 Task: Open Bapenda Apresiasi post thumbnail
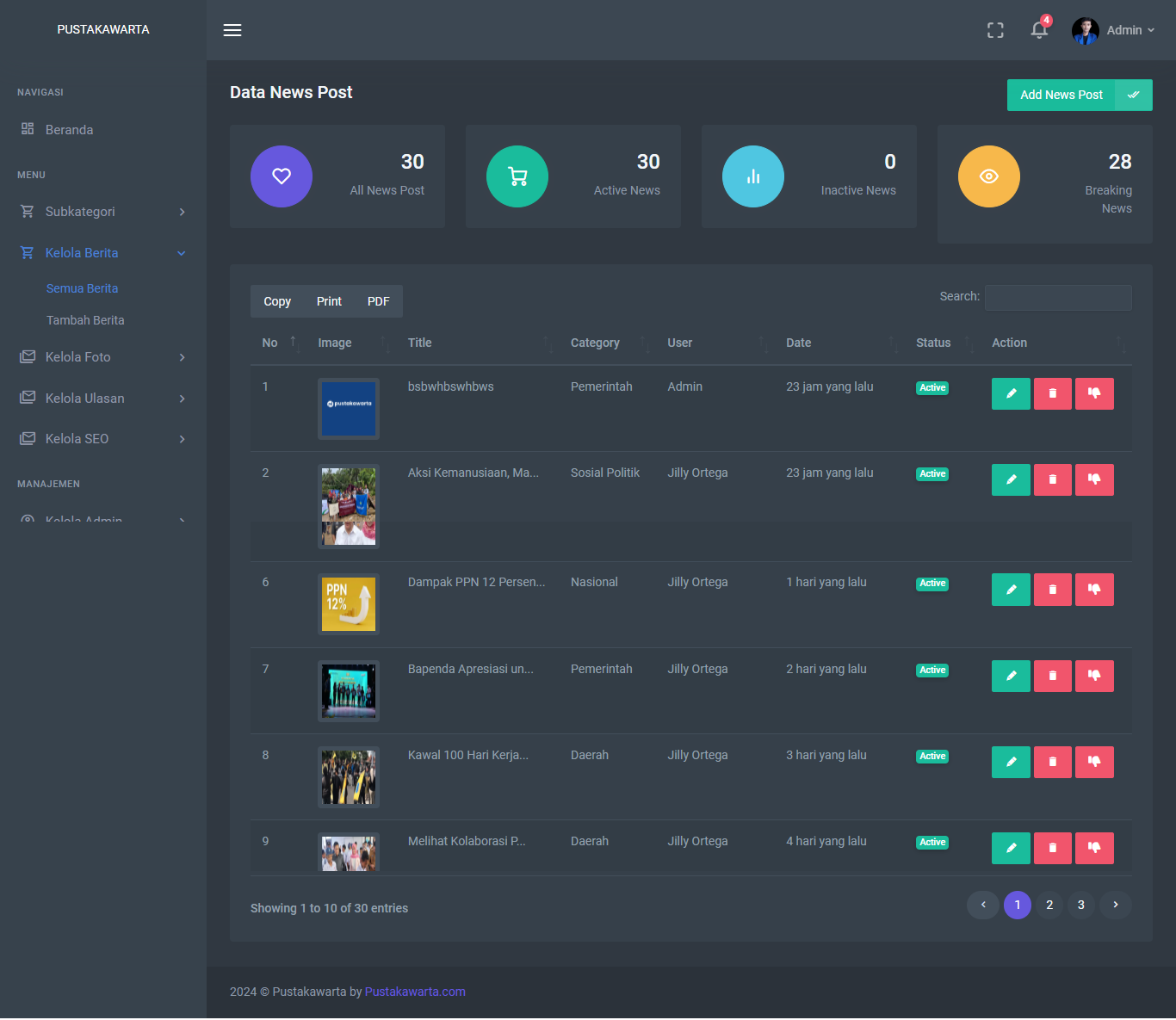click(349, 691)
